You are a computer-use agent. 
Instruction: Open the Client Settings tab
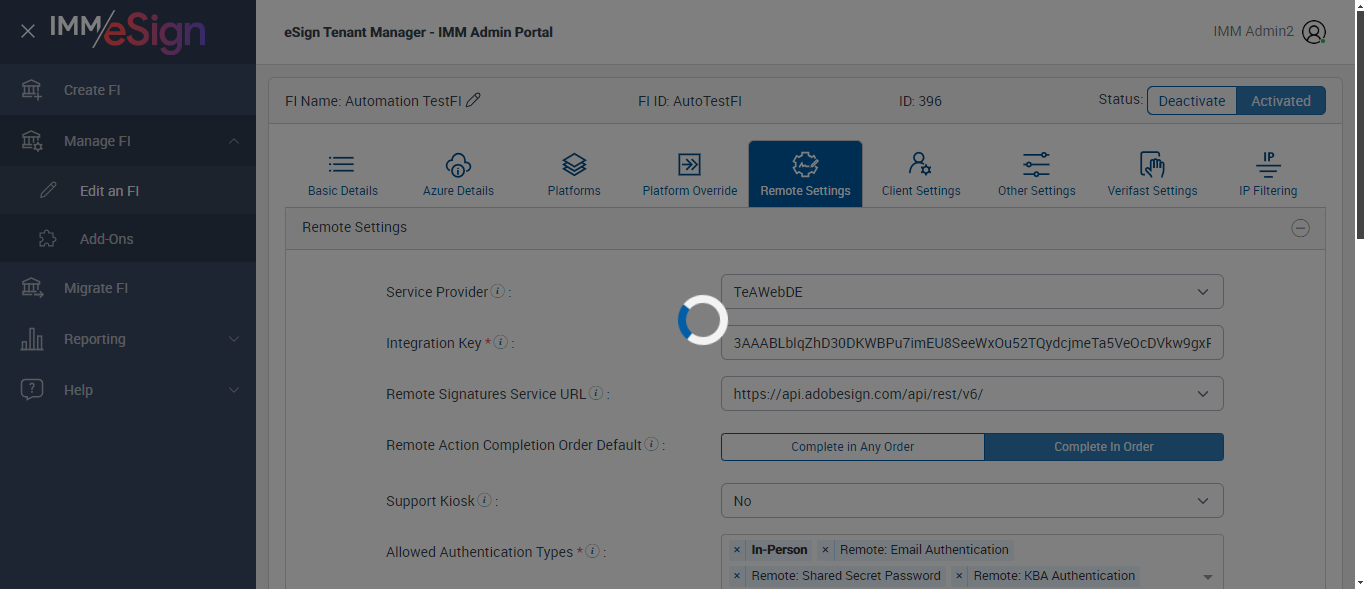click(x=921, y=174)
